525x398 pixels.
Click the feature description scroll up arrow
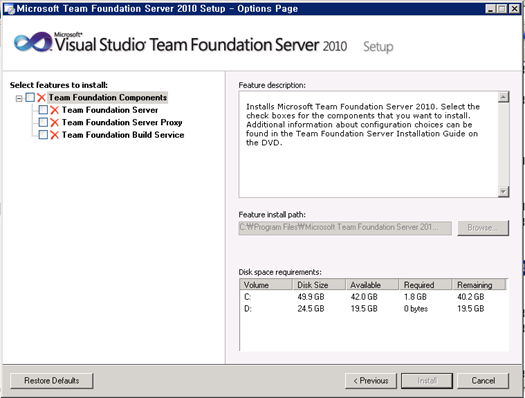tap(503, 97)
